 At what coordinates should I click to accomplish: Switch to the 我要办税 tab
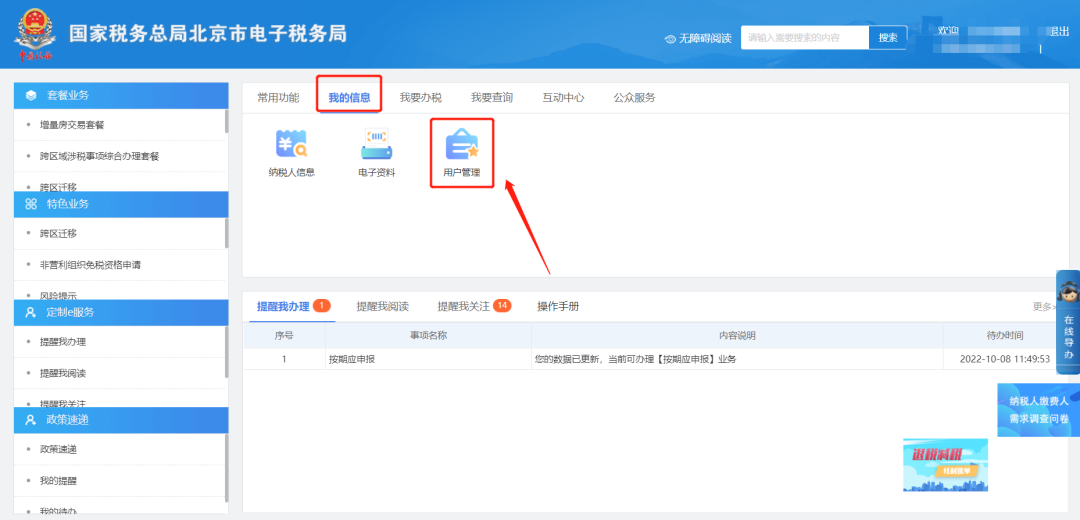coord(420,98)
